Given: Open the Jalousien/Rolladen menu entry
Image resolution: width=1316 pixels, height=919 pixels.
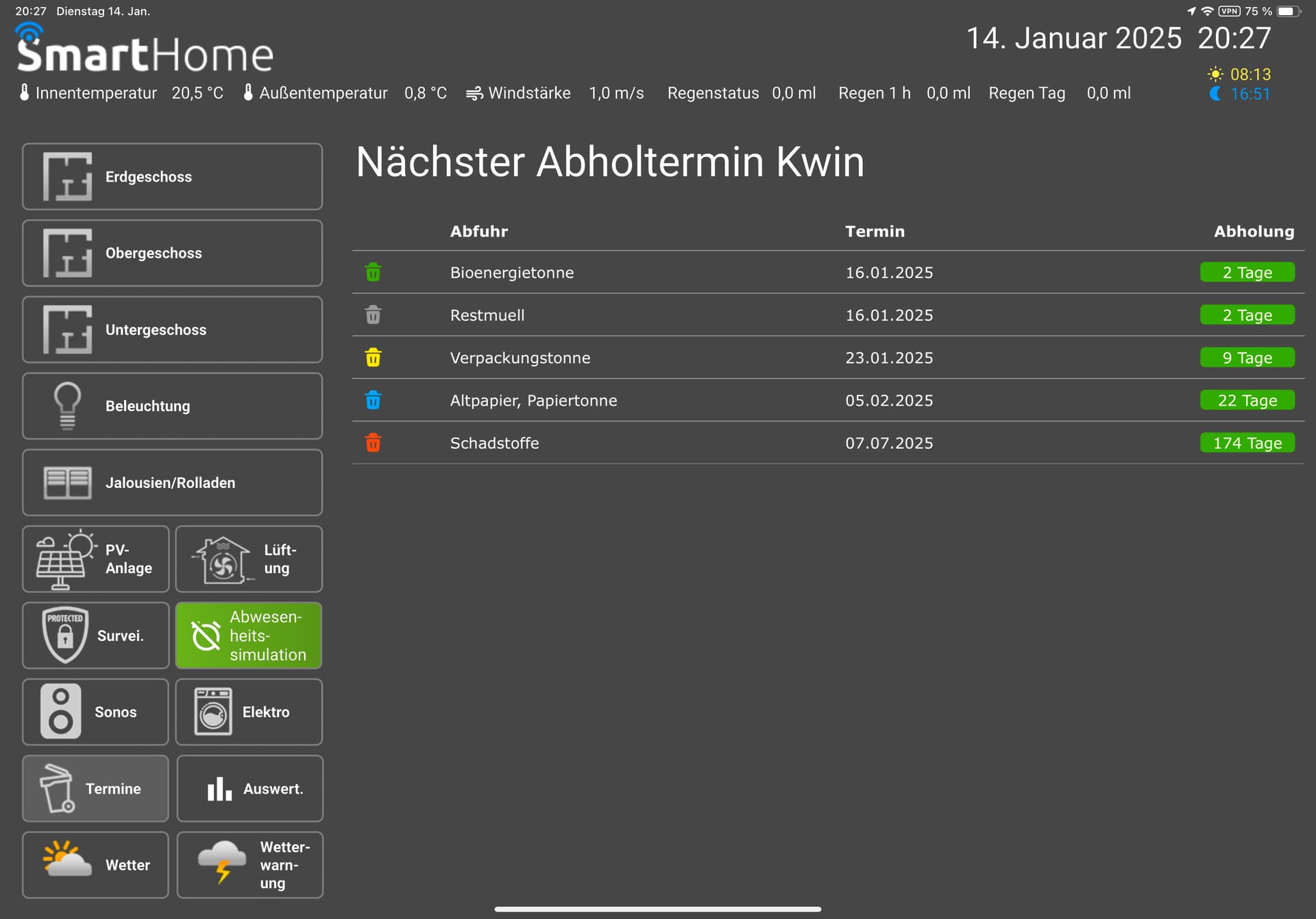Looking at the screenshot, I should pyautogui.click(x=172, y=482).
